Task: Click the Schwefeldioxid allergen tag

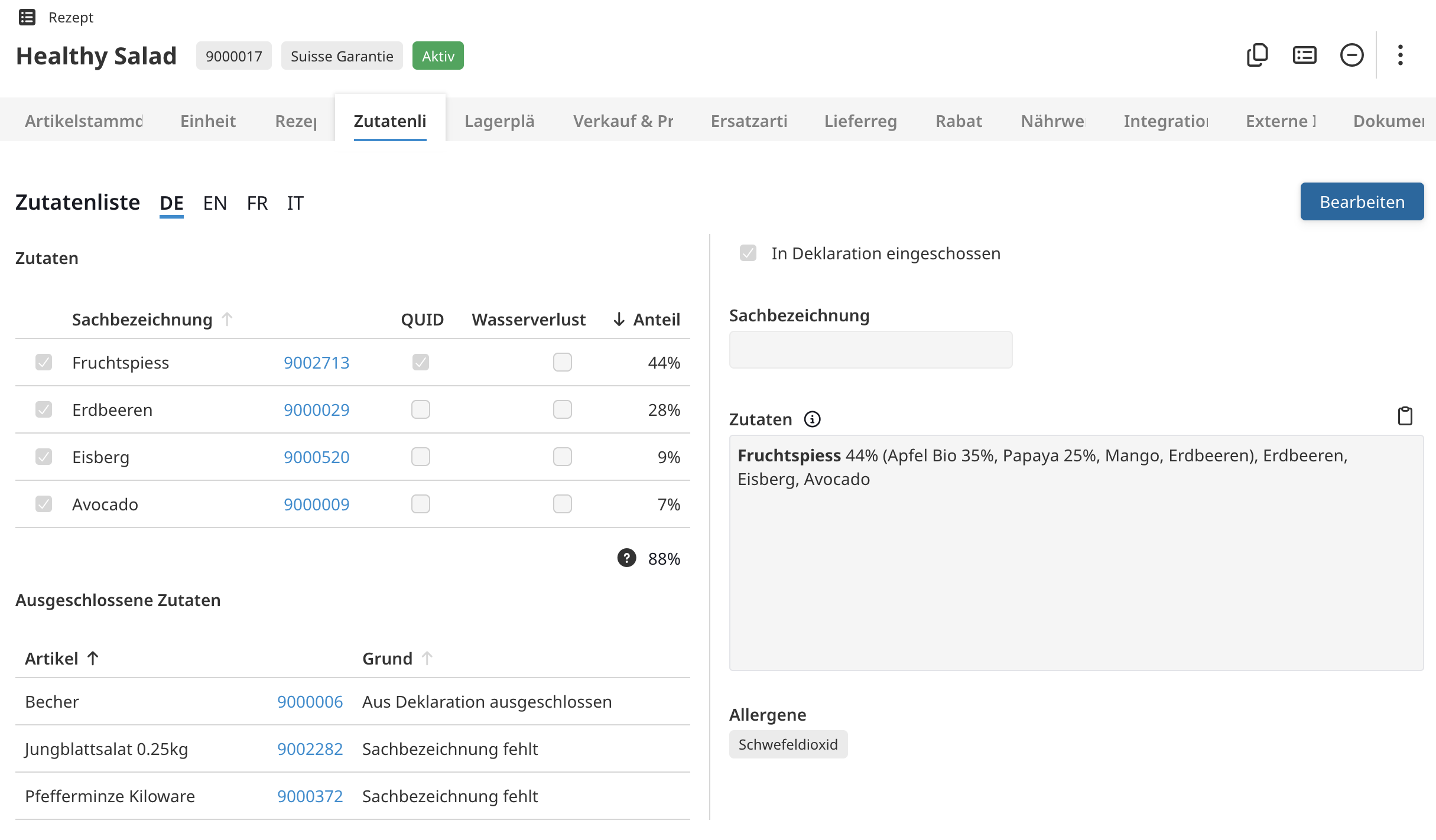Action: 788,744
